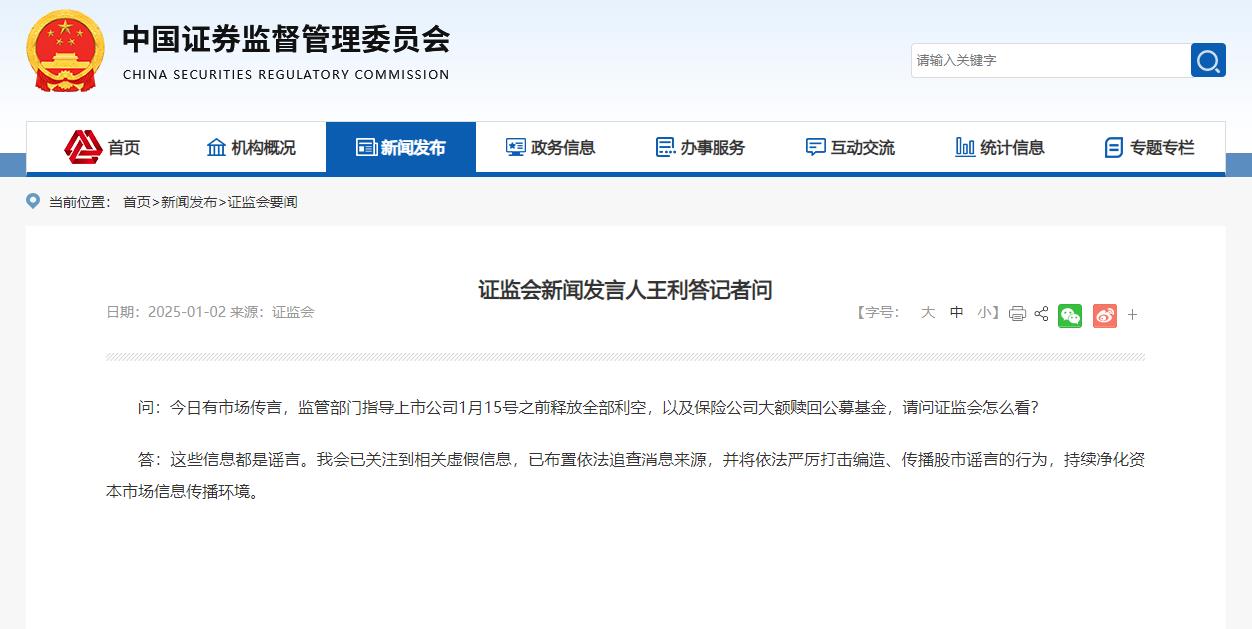Expand more share options plus icon
Image resolution: width=1252 pixels, height=629 pixels.
click(x=1132, y=315)
